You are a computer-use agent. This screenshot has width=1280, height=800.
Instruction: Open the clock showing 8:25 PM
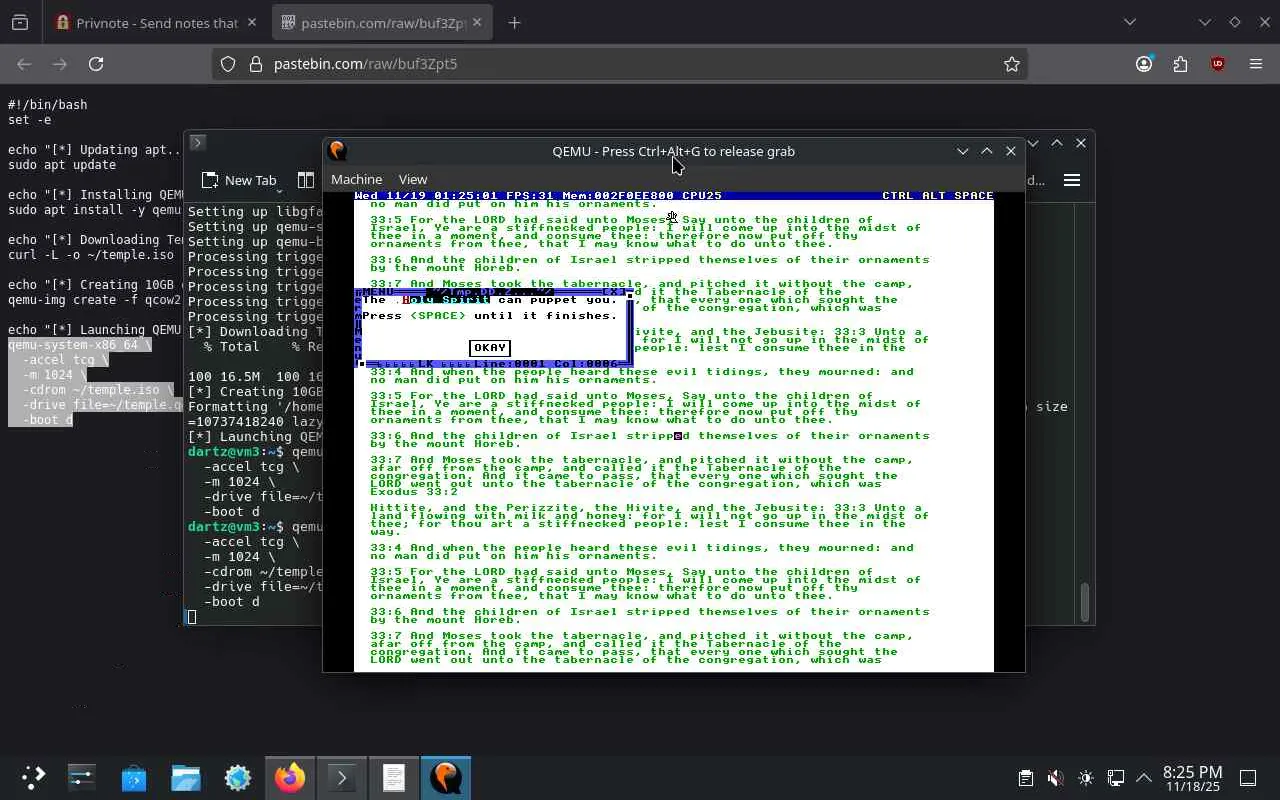pyautogui.click(x=1193, y=778)
